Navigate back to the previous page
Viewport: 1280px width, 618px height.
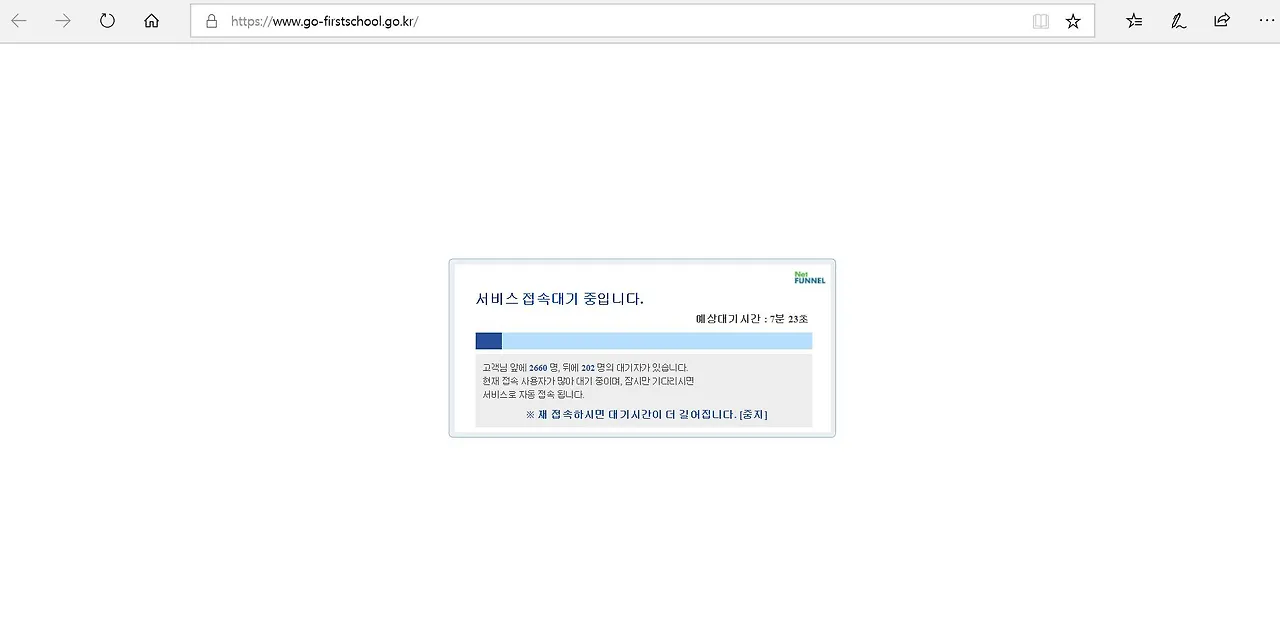pyautogui.click(x=19, y=20)
